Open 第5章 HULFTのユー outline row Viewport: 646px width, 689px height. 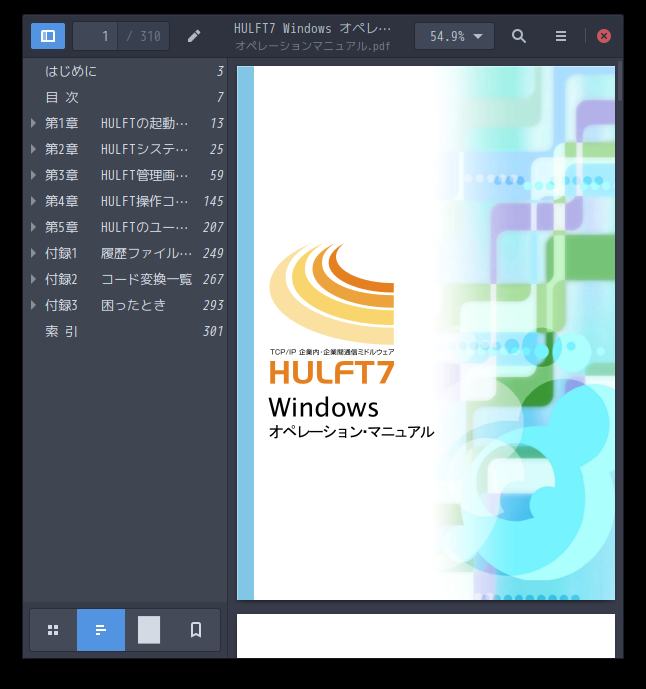[125, 227]
